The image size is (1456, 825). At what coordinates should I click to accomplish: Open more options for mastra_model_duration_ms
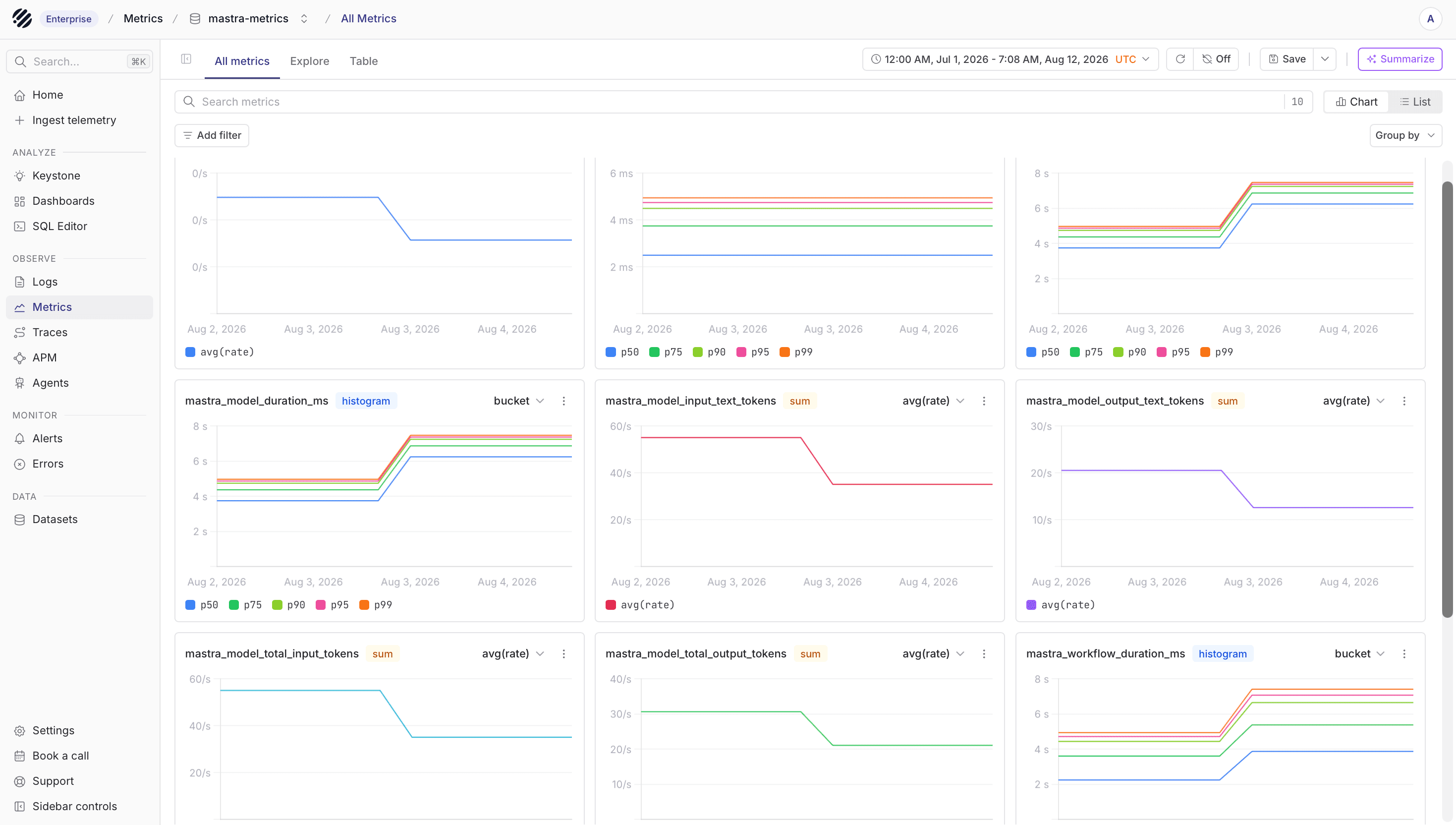click(563, 401)
